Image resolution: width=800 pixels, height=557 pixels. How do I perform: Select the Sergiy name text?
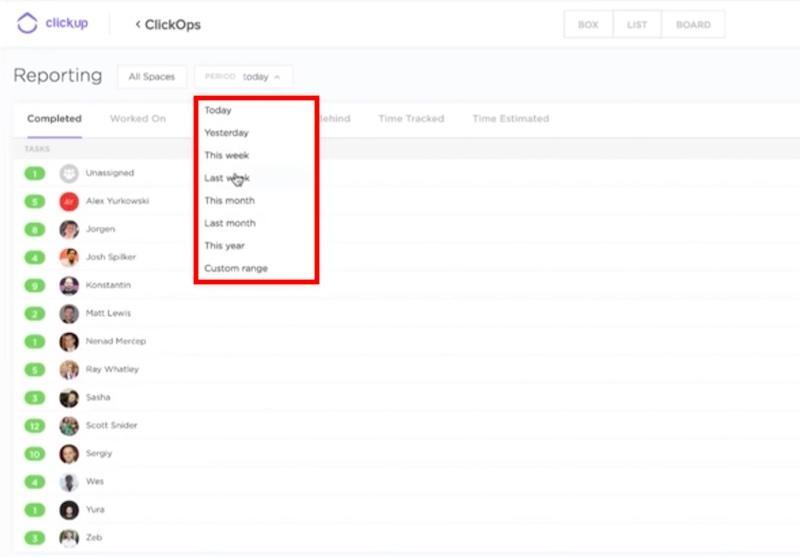[98, 453]
